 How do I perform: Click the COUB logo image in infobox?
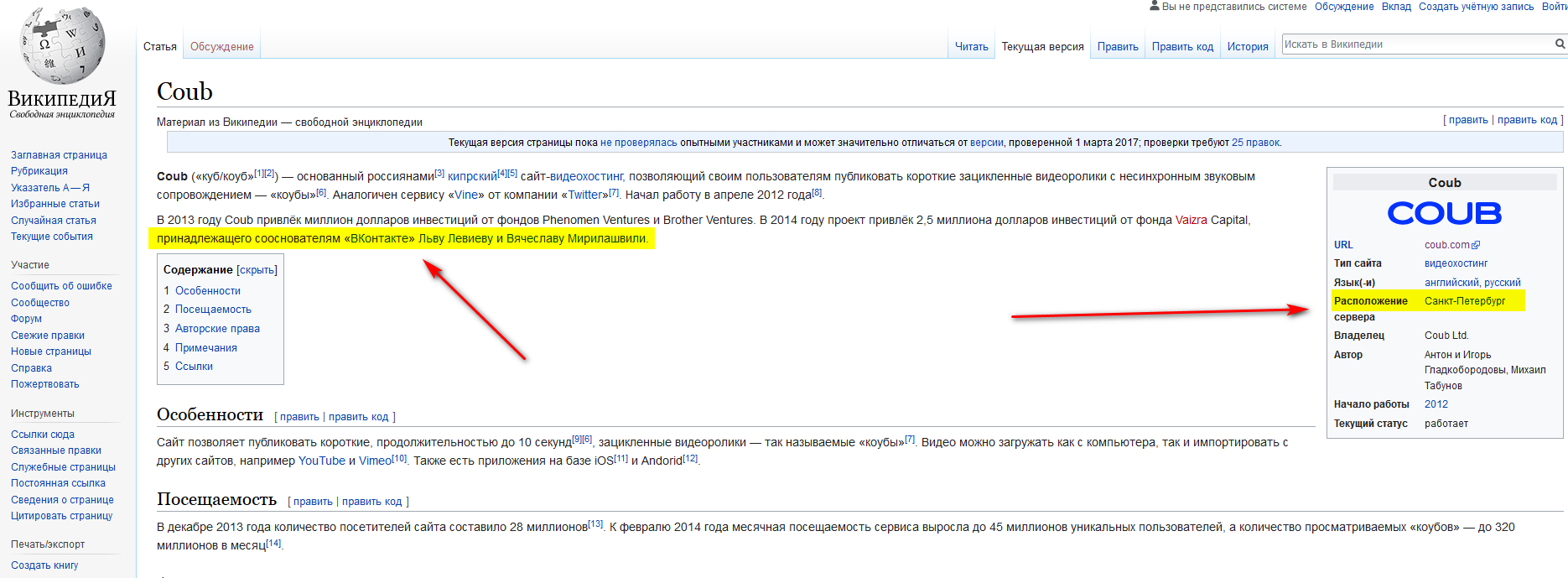[x=1444, y=213]
